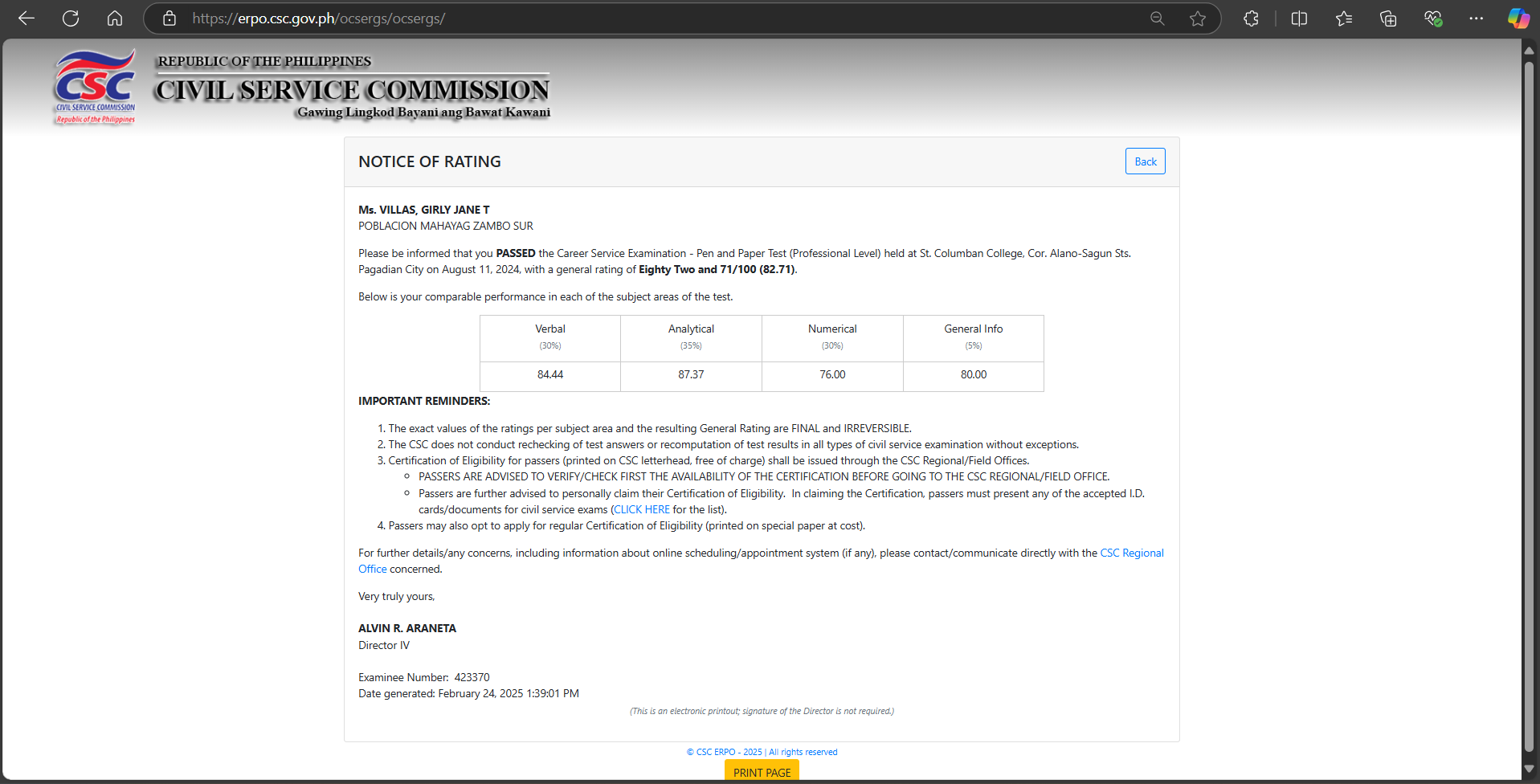Click the Director IV title text
Viewport: 1540px width, 784px height.
click(x=384, y=645)
